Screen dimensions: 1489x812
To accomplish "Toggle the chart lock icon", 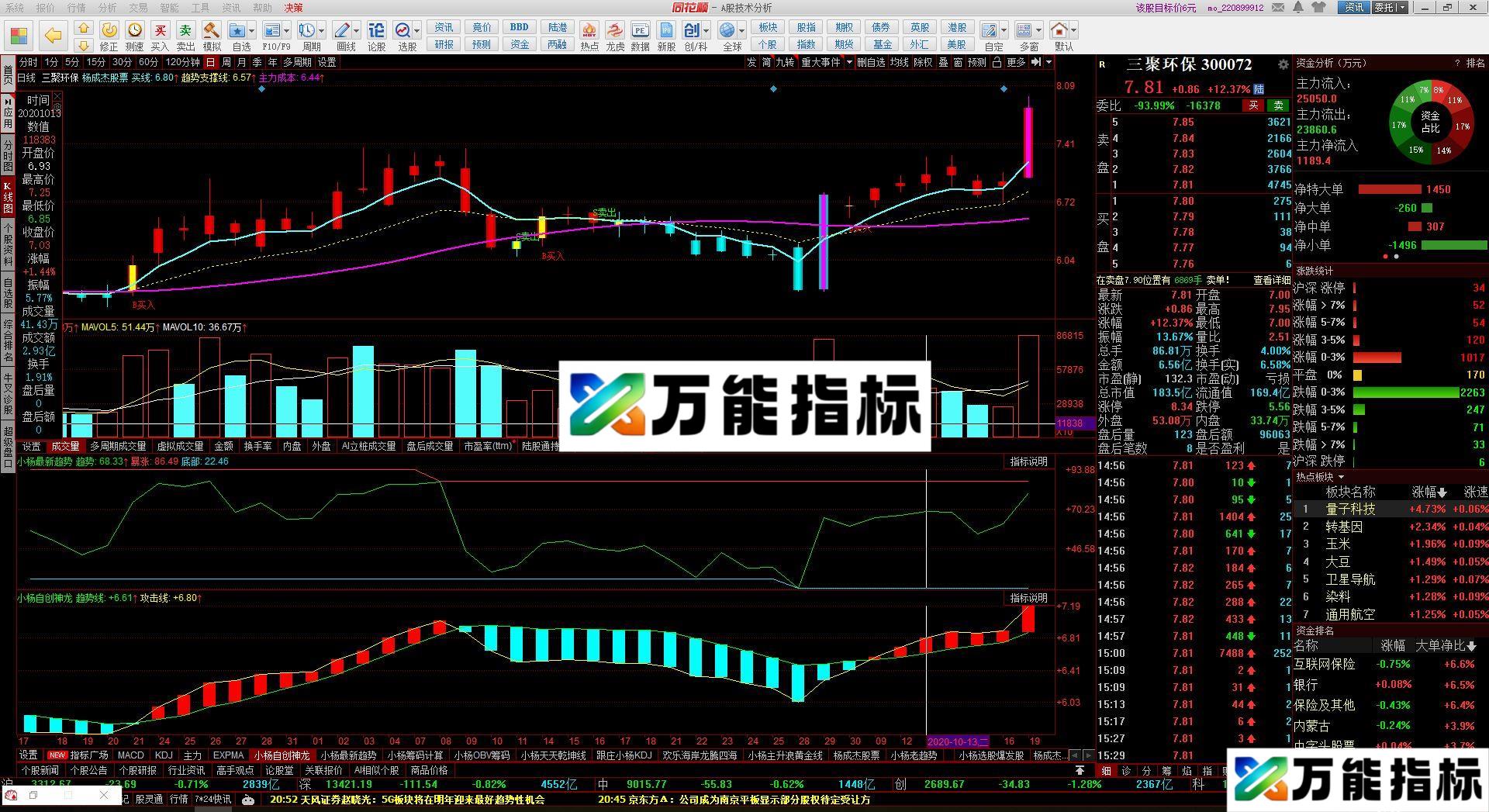I will pos(997,62).
